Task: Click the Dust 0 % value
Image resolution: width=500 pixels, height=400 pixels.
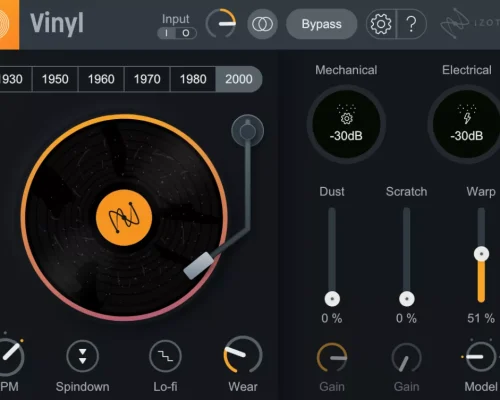Action: pyautogui.click(x=332, y=318)
